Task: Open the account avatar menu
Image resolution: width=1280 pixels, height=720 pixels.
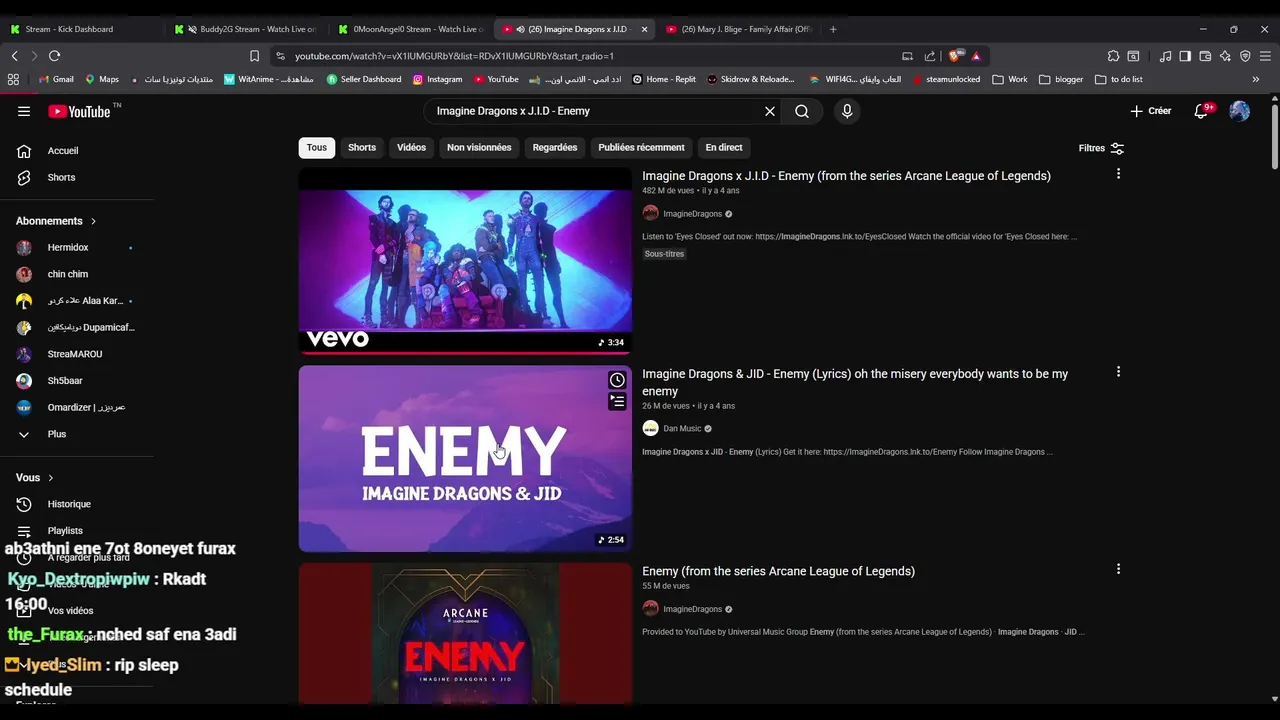Action: [x=1239, y=111]
